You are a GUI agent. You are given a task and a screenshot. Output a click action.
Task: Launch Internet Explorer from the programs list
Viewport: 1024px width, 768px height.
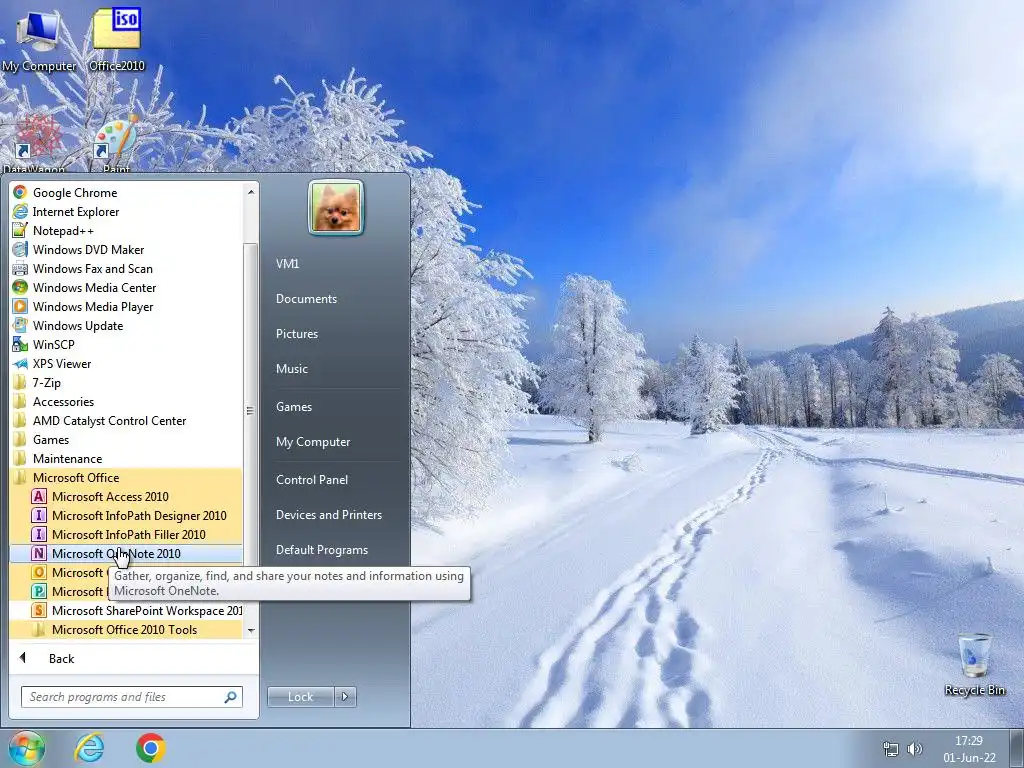[x=125, y=212]
